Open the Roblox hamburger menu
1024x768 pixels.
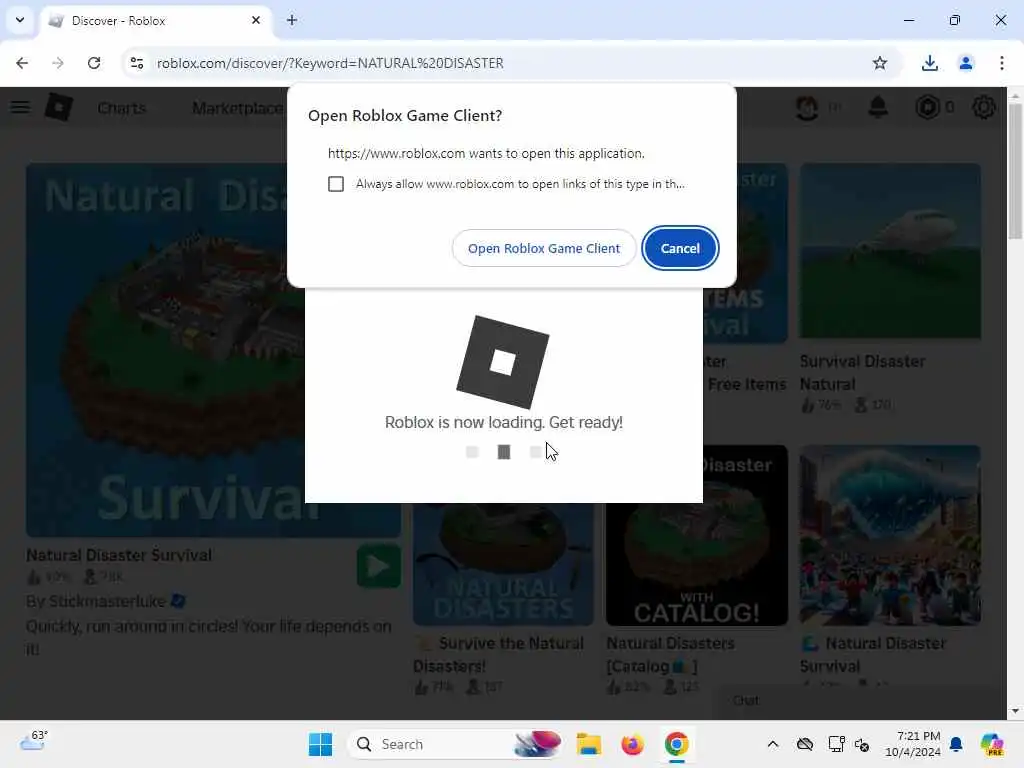coord(20,106)
